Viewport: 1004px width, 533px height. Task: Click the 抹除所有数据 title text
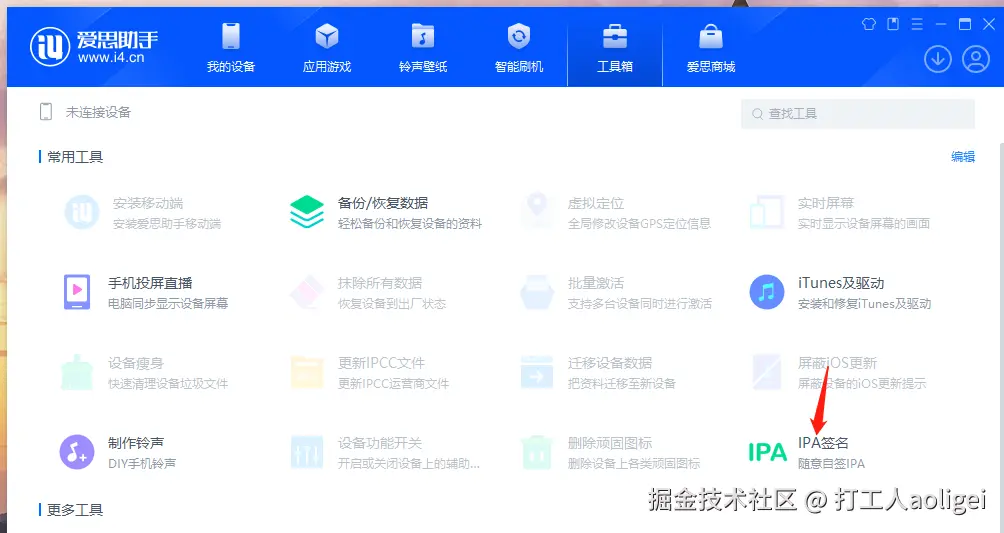380,283
